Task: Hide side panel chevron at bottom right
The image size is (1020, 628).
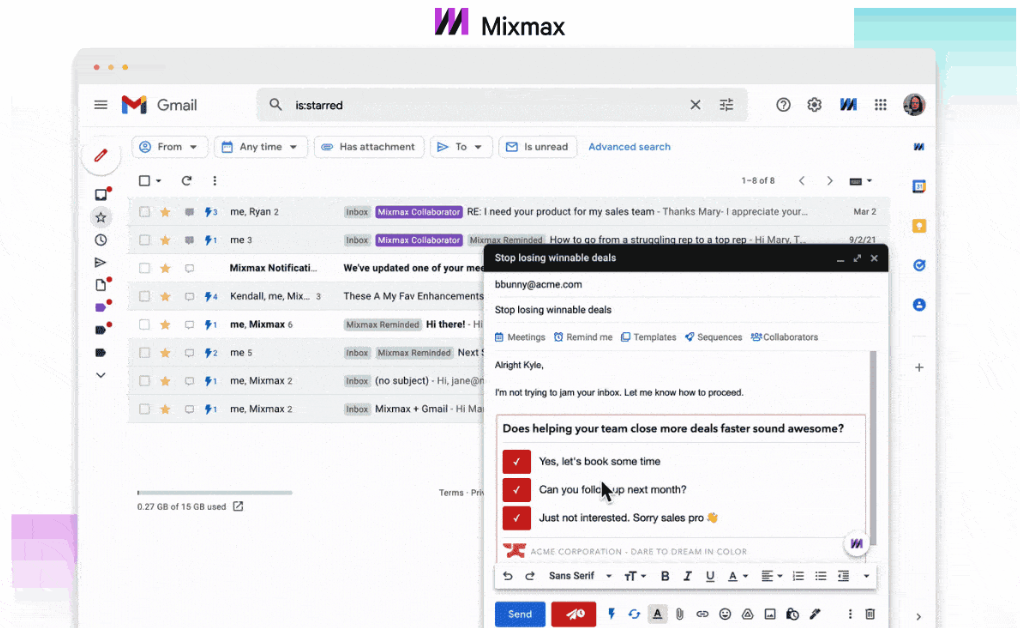Action: 919,617
